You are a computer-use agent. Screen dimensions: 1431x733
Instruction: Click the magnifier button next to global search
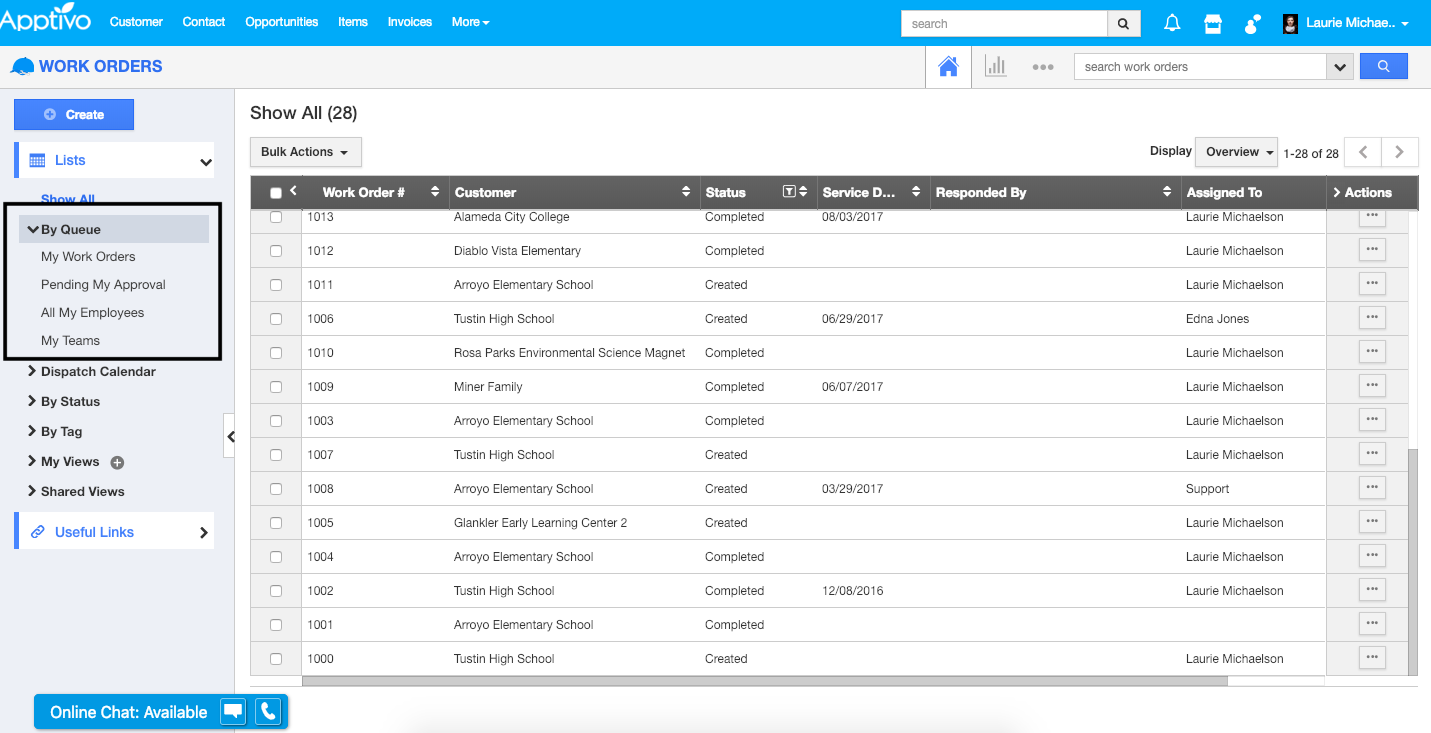click(x=1123, y=23)
